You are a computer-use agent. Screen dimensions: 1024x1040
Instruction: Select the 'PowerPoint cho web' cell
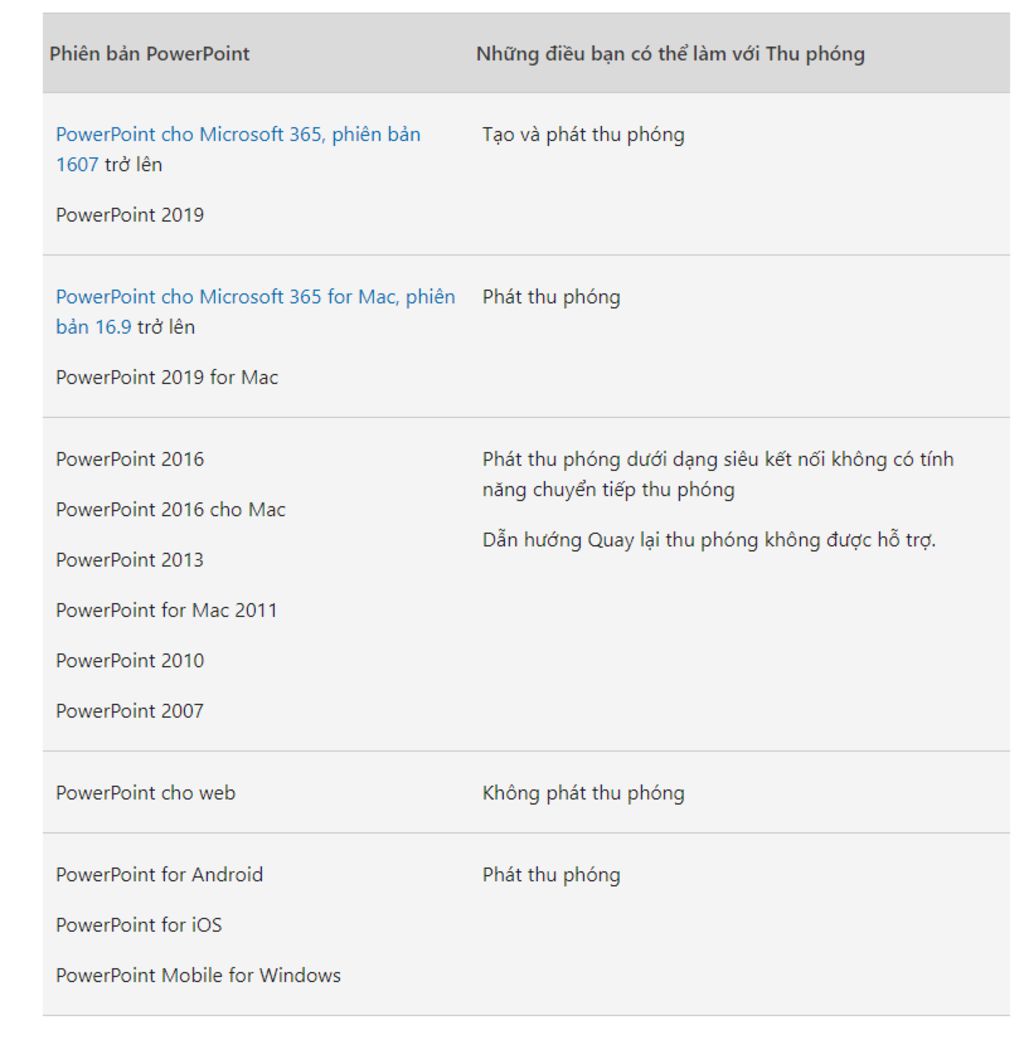pyautogui.click(x=146, y=793)
